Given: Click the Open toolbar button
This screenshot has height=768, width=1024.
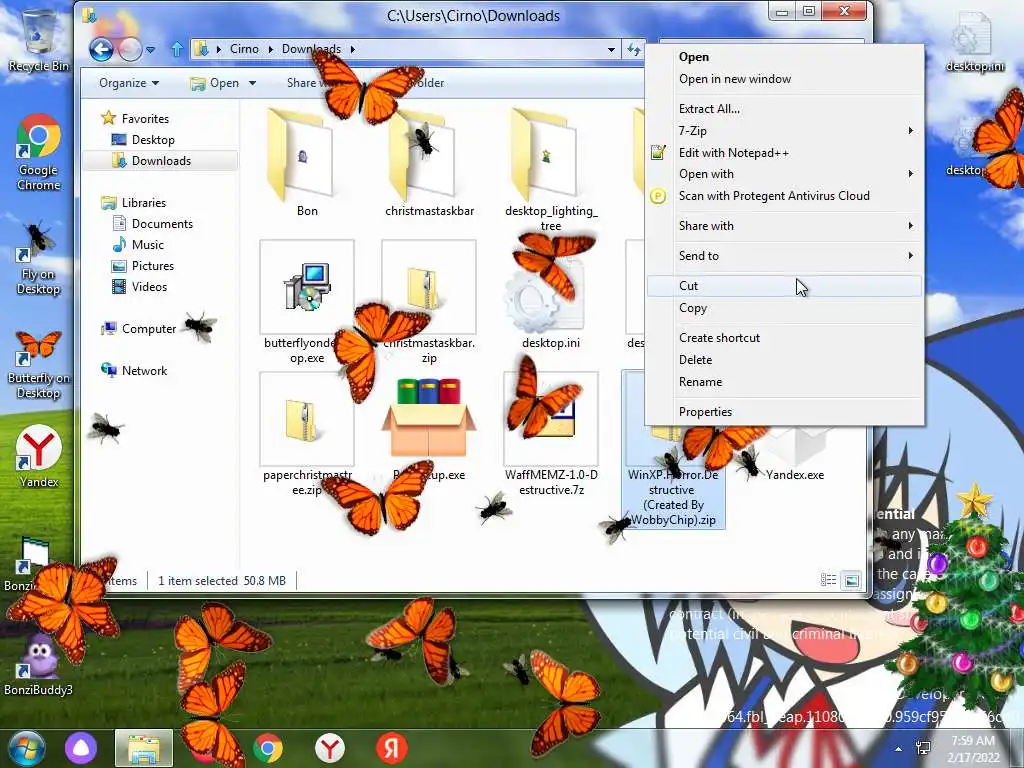Looking at the screenshot, I should coord(216,83).
